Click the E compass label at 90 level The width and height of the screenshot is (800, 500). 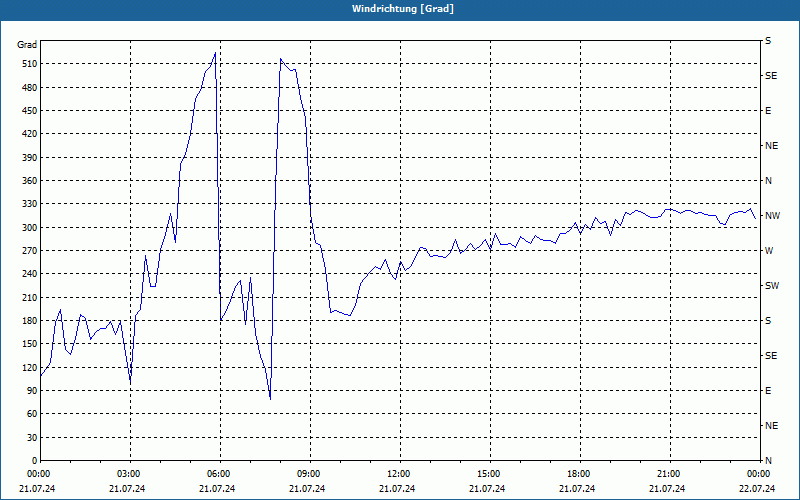click(x=768, y=390)
